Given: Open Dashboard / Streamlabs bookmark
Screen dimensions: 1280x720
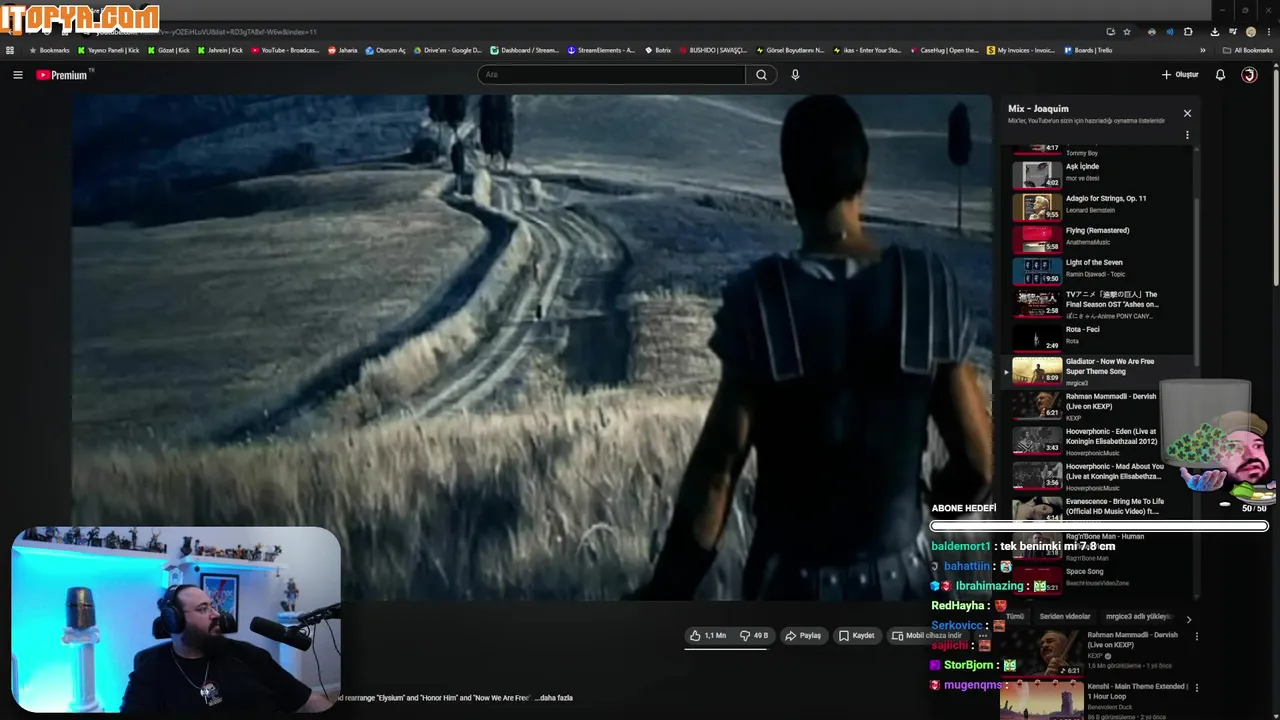Looking at the screenshot, I should pos(525,50).
